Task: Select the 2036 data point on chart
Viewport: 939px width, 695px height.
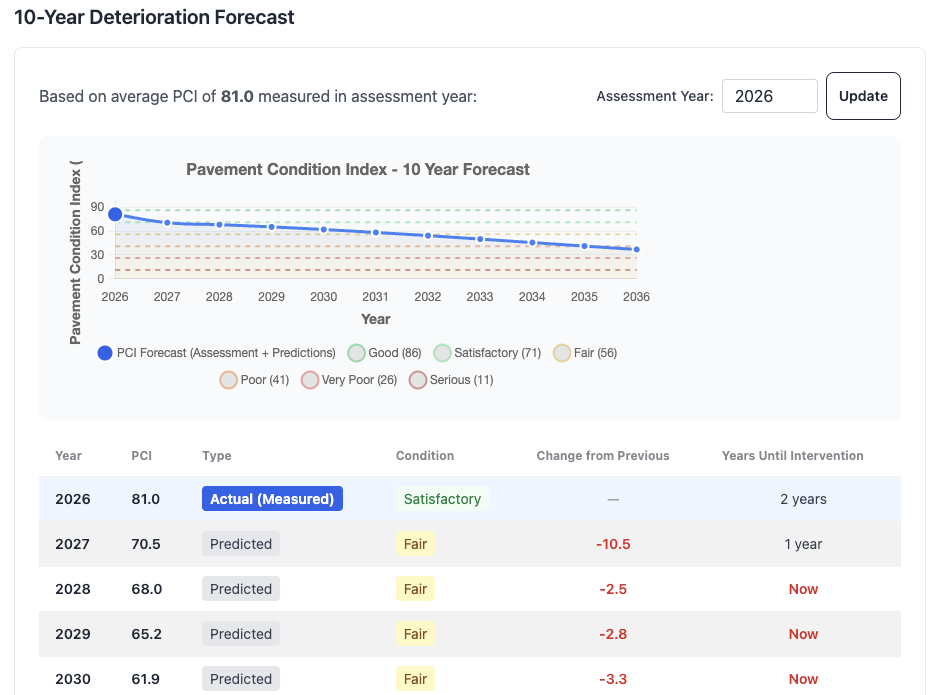Action: (637, 250)
